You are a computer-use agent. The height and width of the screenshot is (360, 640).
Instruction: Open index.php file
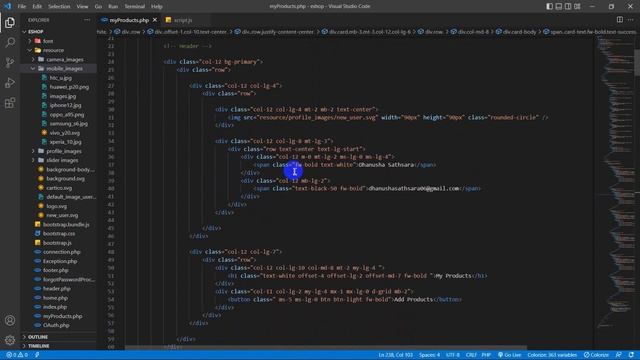[55, 307]
